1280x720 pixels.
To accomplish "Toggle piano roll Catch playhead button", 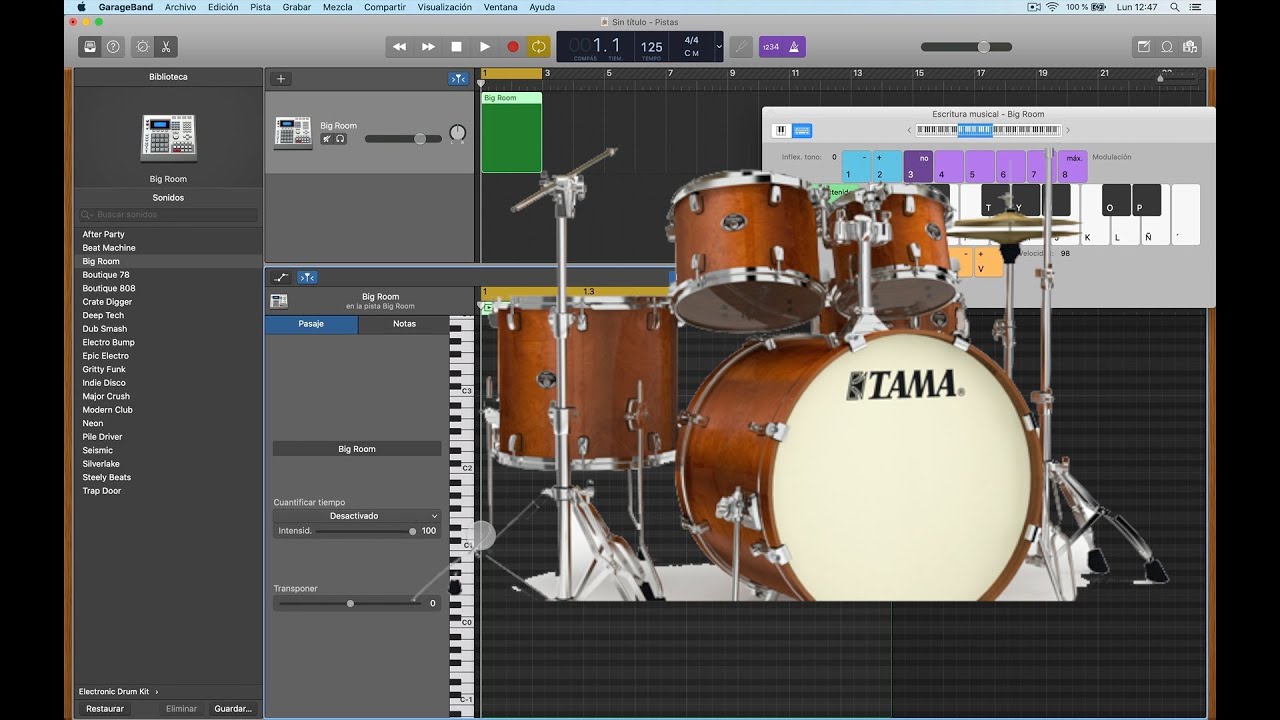I will [x=307, y=277].
